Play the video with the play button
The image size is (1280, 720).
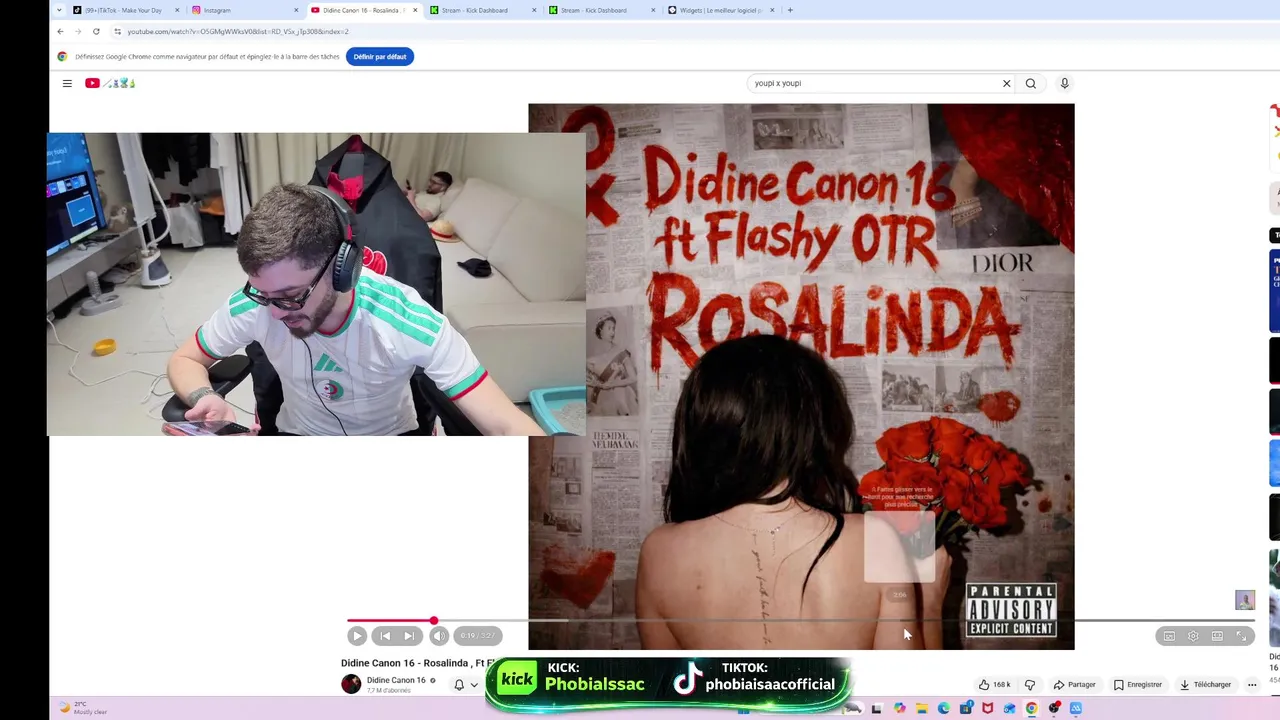point(357,636)
